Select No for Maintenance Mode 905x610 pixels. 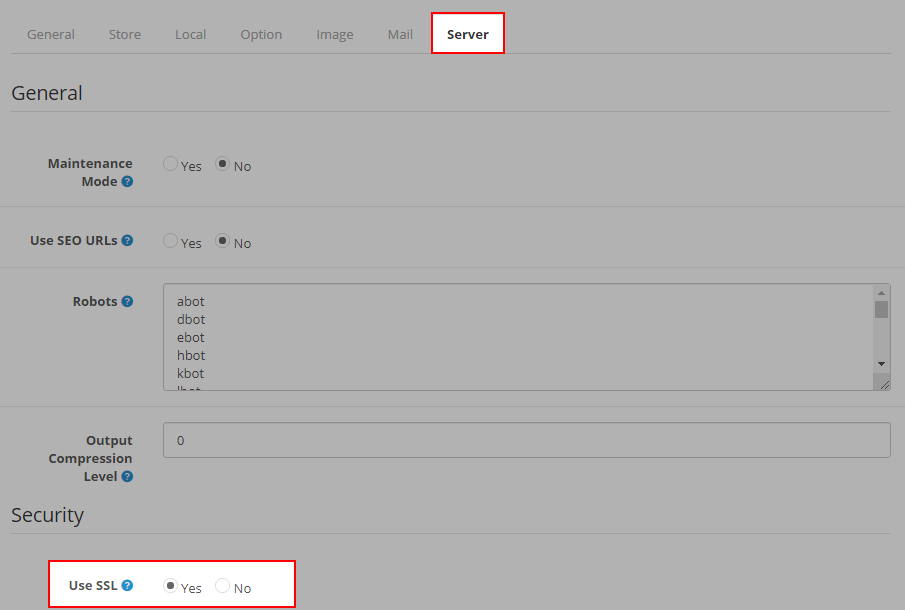click(222, 164)
